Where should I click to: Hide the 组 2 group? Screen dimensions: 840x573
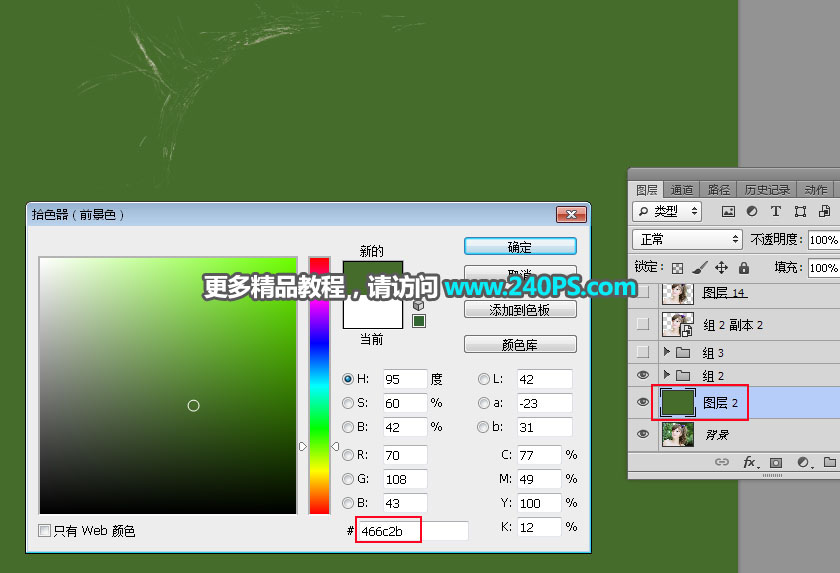click(x=643, y=375)
